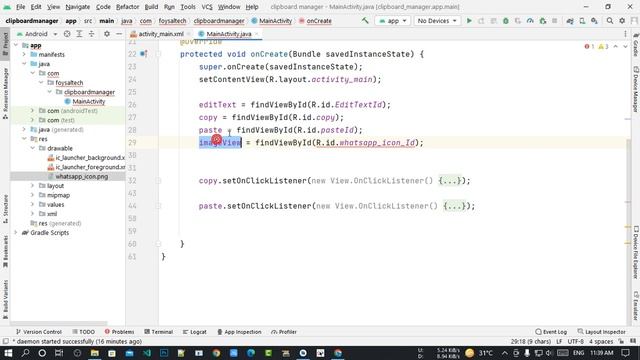Click the Search Everywhere magnifier icon
Image resolution: width=640 pixels, height=360 pixels.
coord(609,20)
